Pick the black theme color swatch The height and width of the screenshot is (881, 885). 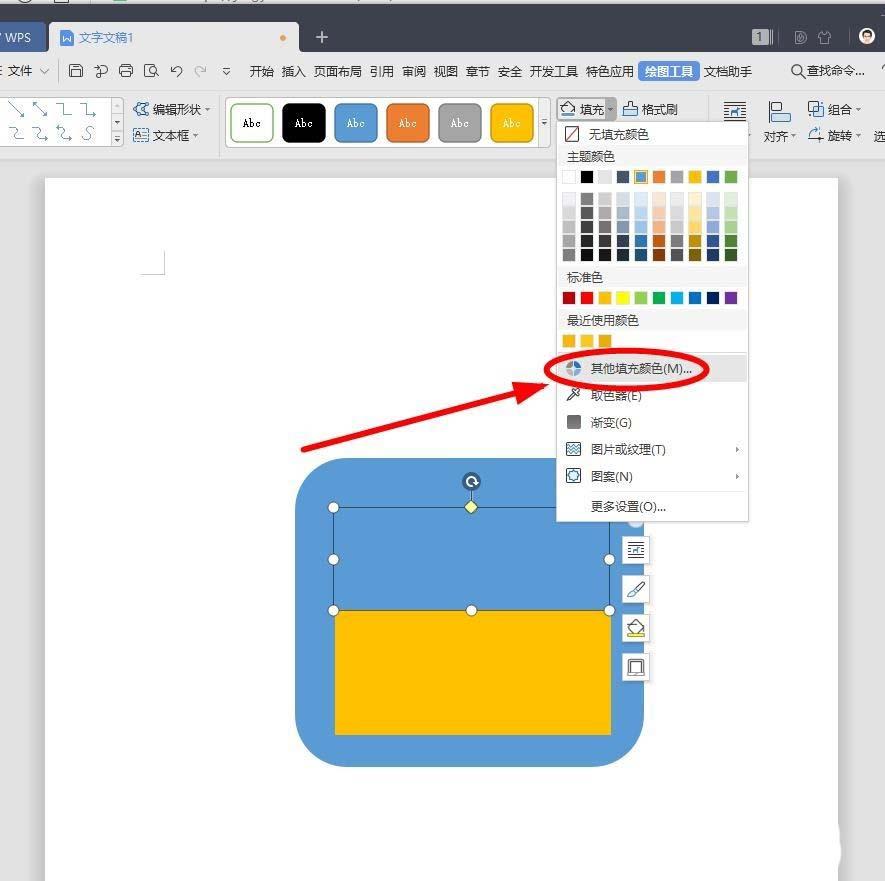pyautogui.click(x=587, y=177)
